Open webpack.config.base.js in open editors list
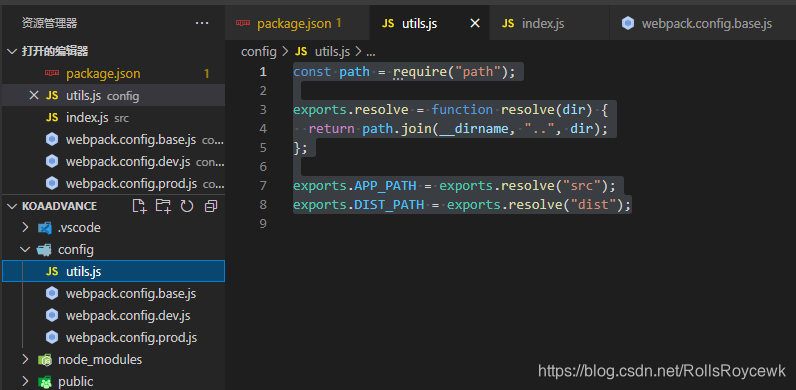Image resolution: width=796 pixels, height=390 pixels. pyautogui.click(x=114, y=140)
